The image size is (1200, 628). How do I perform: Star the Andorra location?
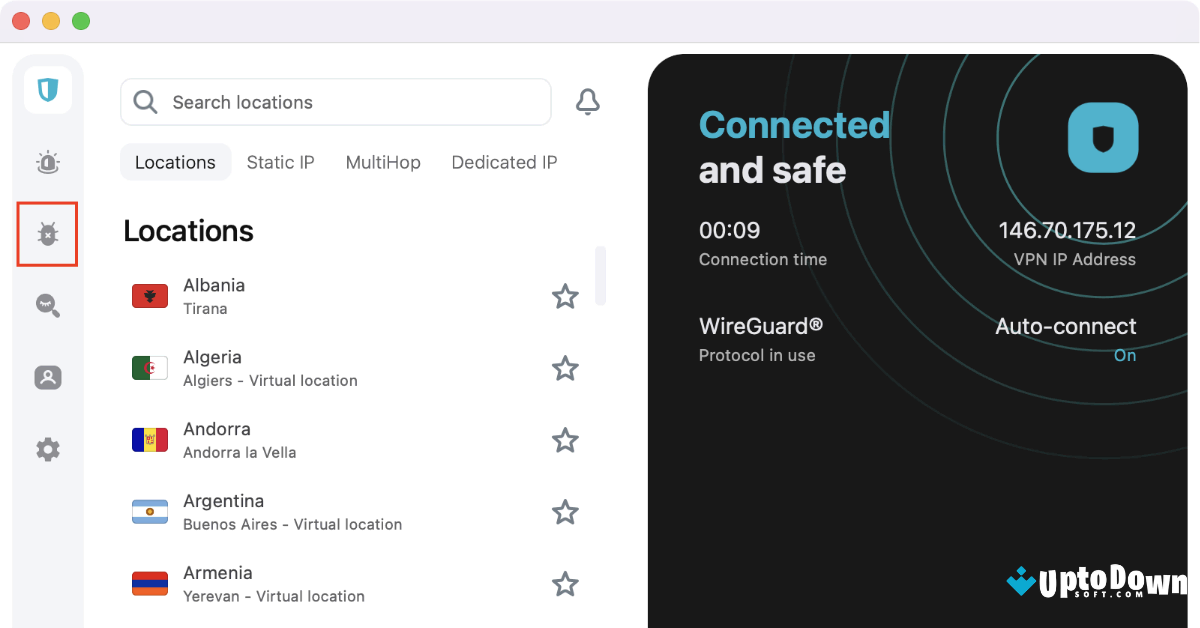pyautogui.click(x=566, y=440)
